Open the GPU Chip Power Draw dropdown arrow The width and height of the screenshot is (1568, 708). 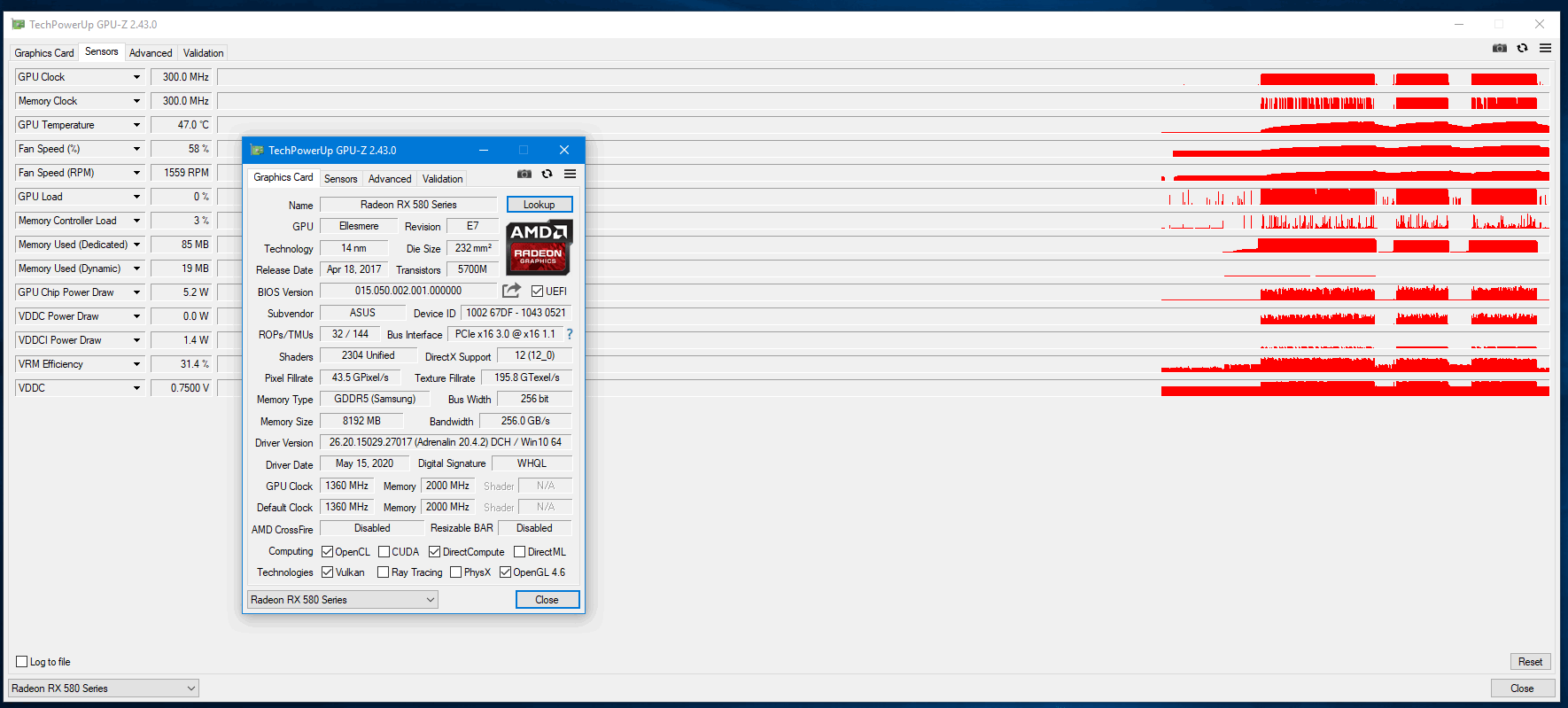click(136, 292)
